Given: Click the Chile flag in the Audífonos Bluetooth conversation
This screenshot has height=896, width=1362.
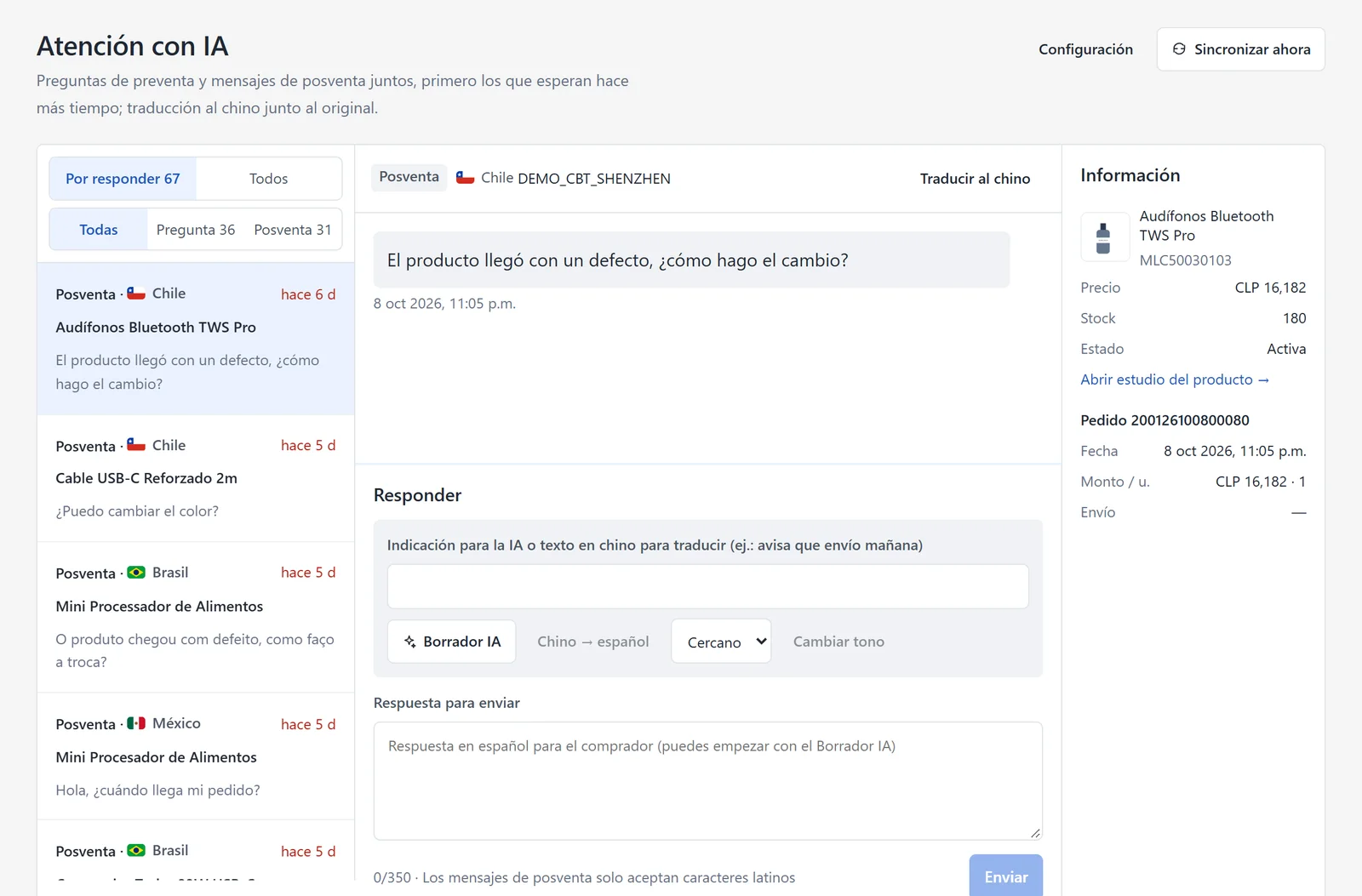Looking at the screenshot, I should click(x=136, y=294).
